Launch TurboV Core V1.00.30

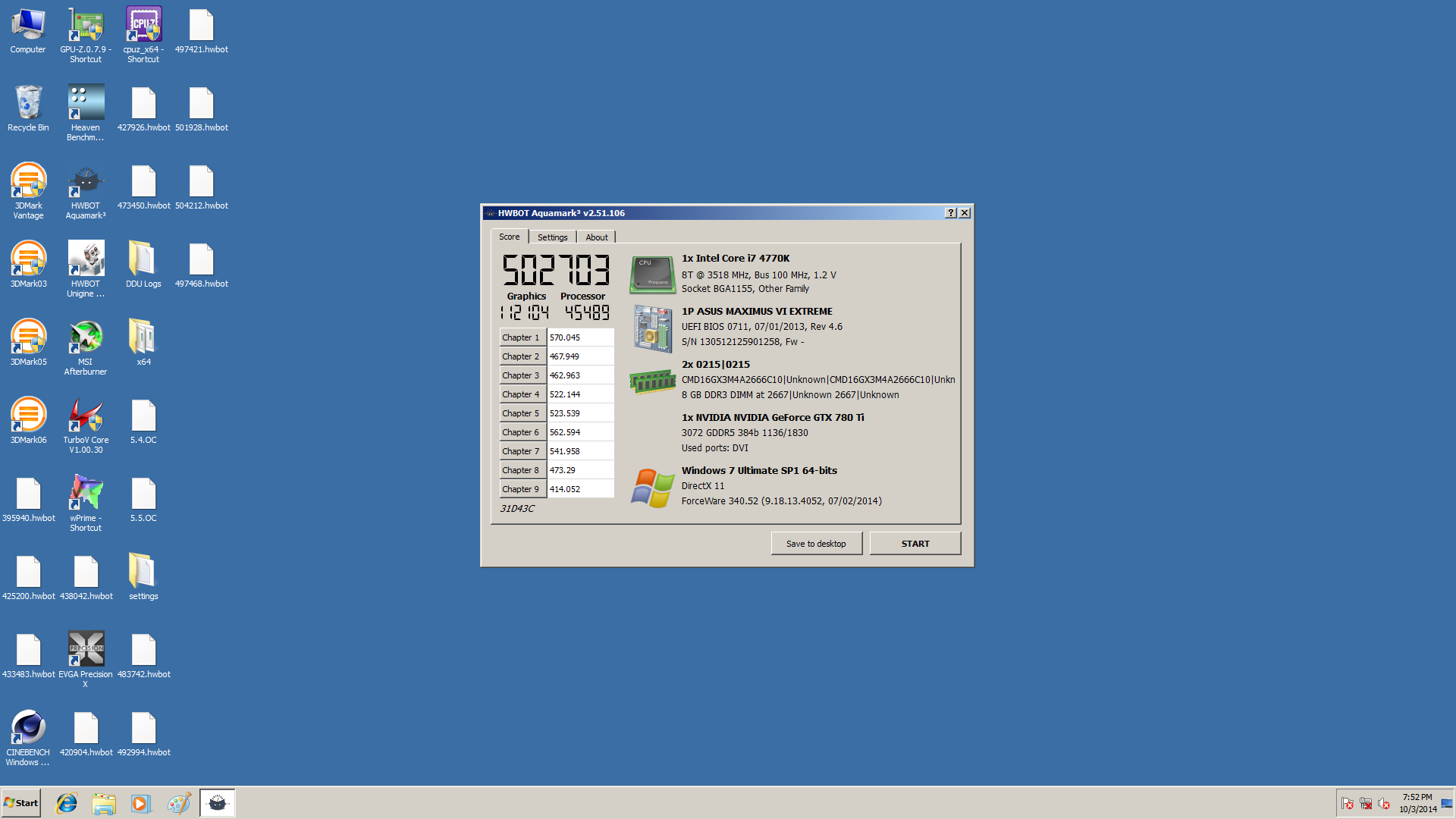[x=86, y=426]
